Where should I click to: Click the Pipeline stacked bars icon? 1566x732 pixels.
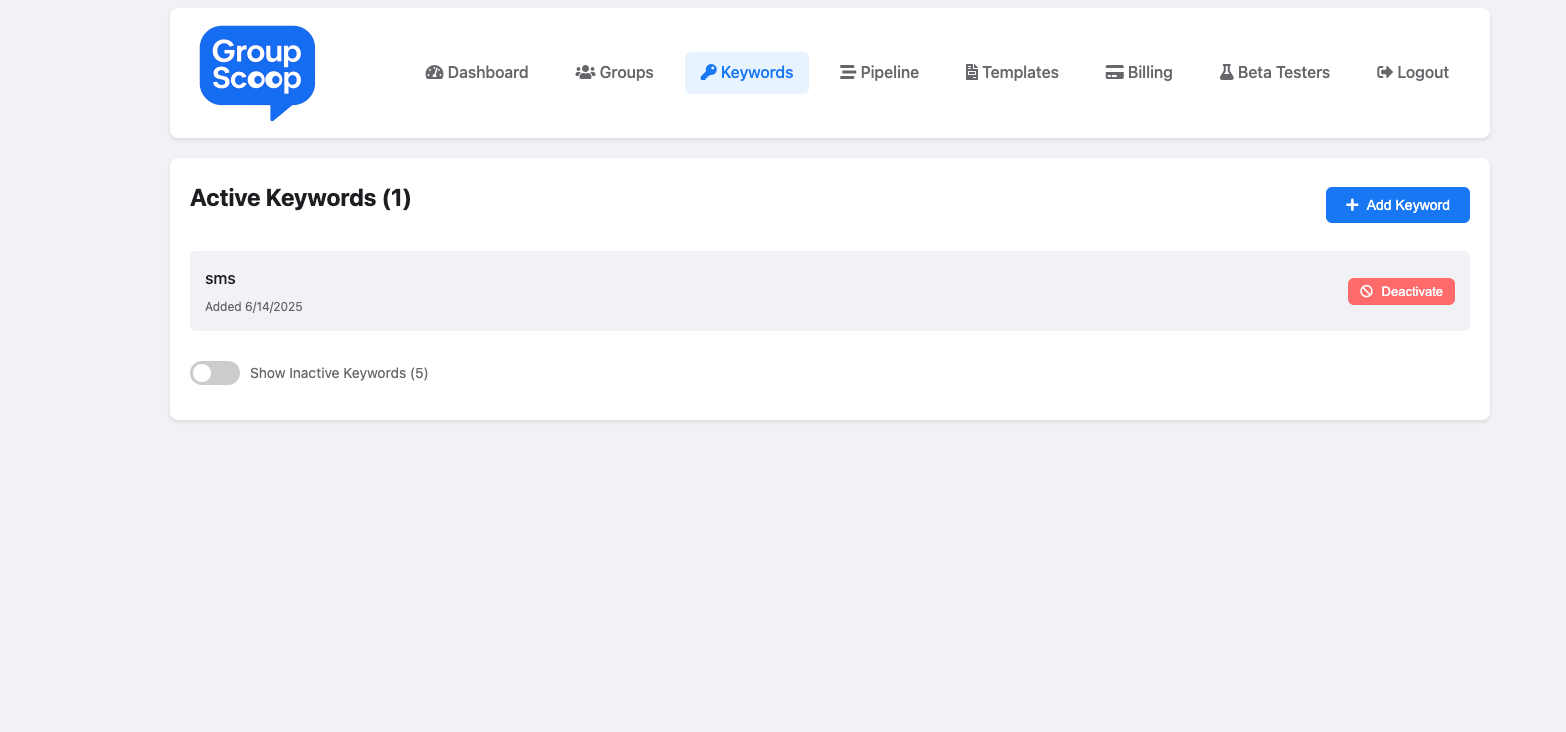coord(847,72)
